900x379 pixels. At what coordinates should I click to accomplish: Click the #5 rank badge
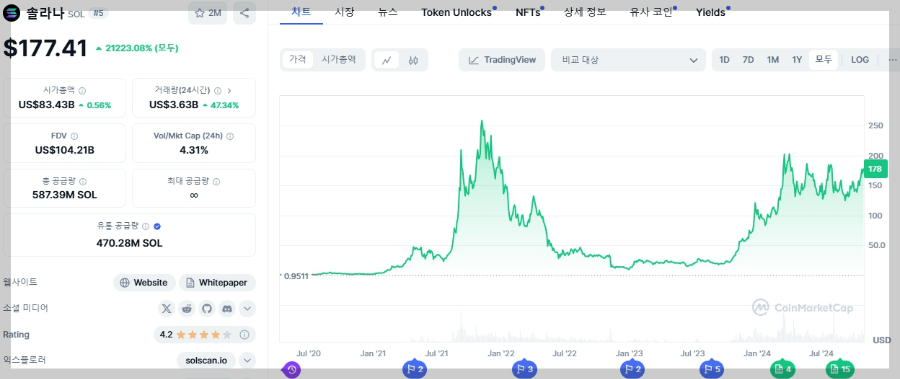pos(97,14)
